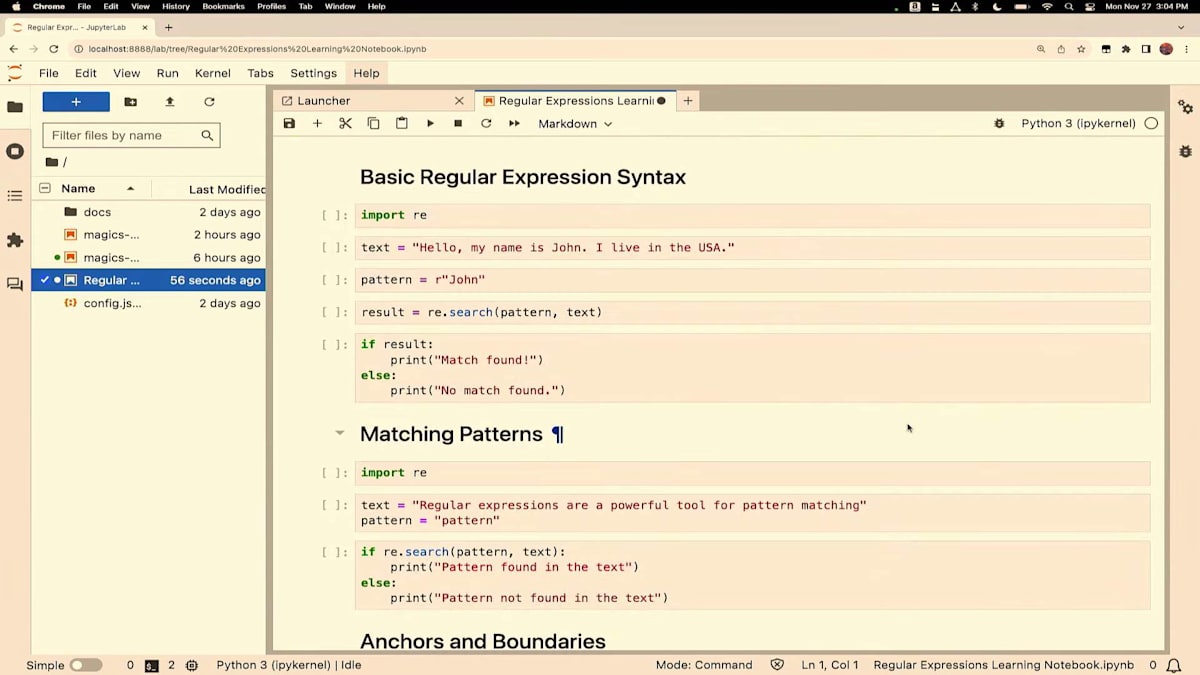Open the table of contents sidebar
Viewport: 1200px width, 675px height.
(x=15, y=196)
